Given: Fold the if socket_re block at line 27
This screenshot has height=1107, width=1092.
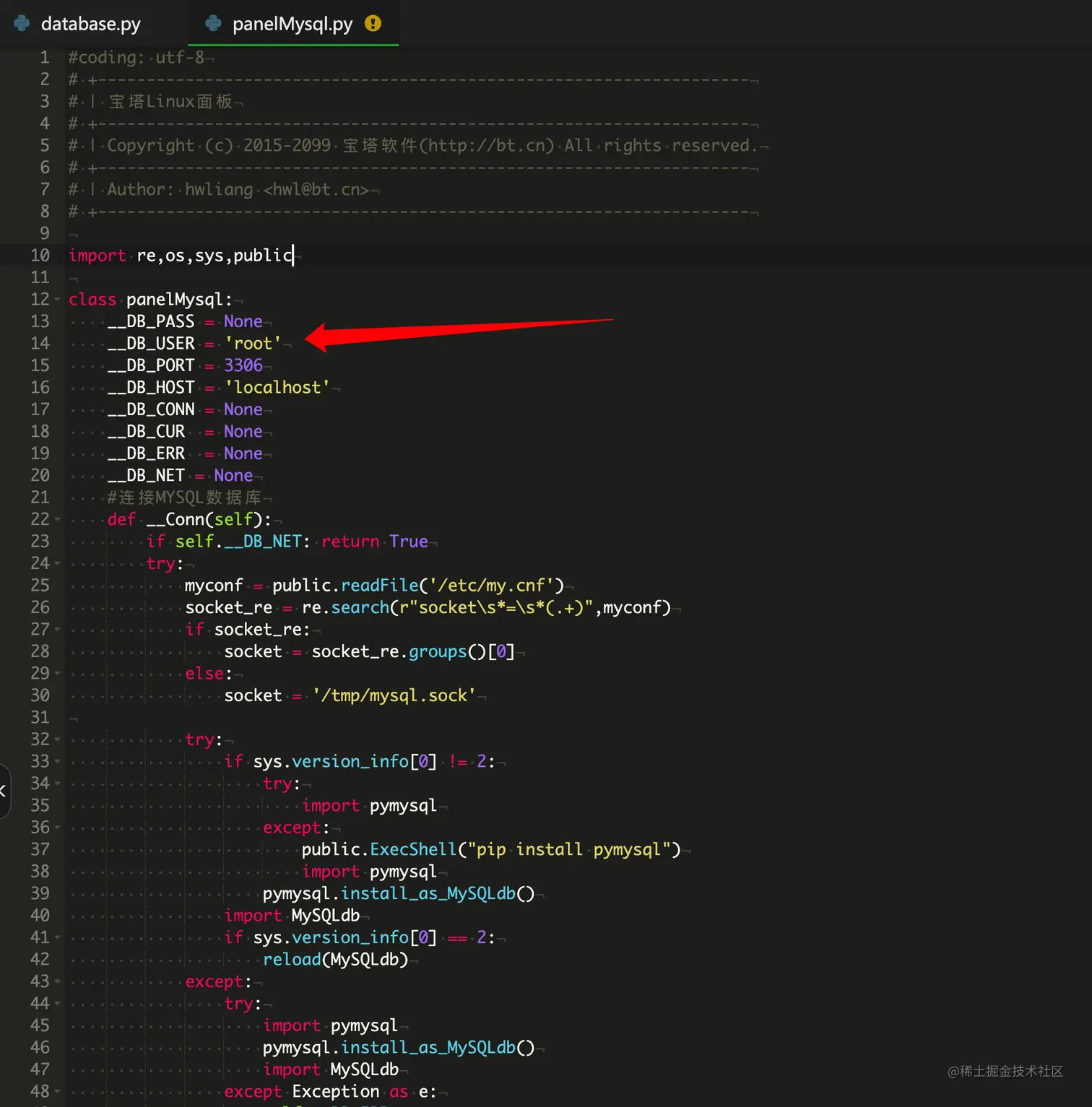Looking at the screenshot, I should point(57,630).
